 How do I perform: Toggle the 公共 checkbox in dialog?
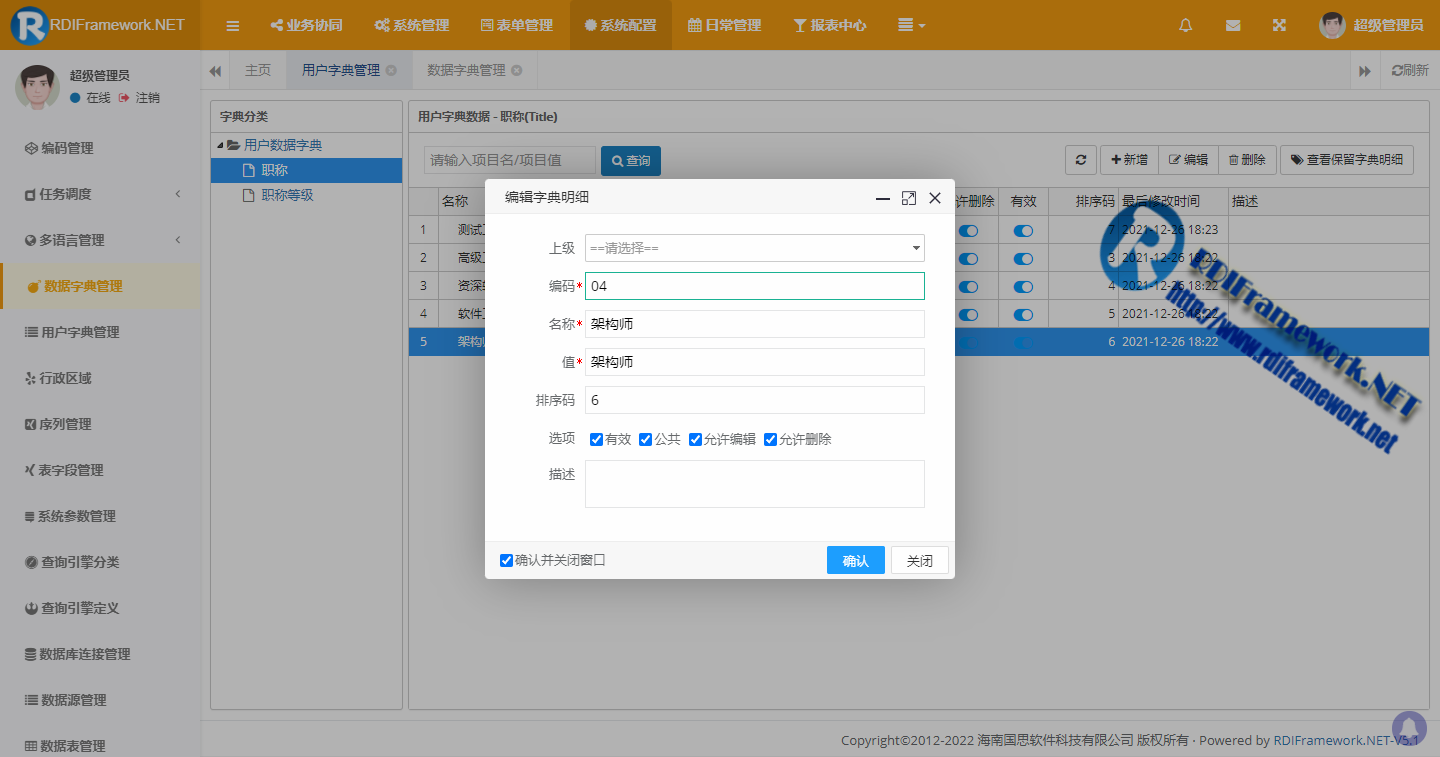pyautogui.click(x=645, y=439)
